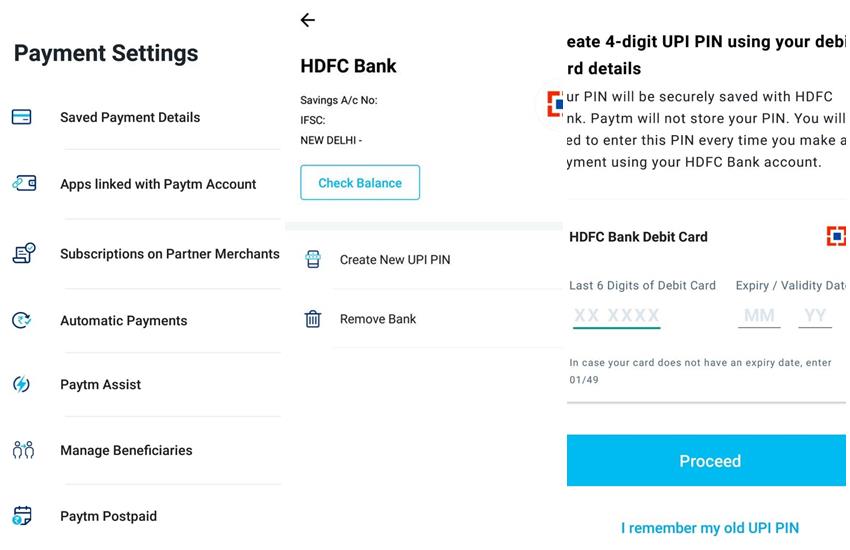Viewport: 850px width, 550px height.
Task: Click the Manage Beneficiaries people icon
Action: point(23,450)
